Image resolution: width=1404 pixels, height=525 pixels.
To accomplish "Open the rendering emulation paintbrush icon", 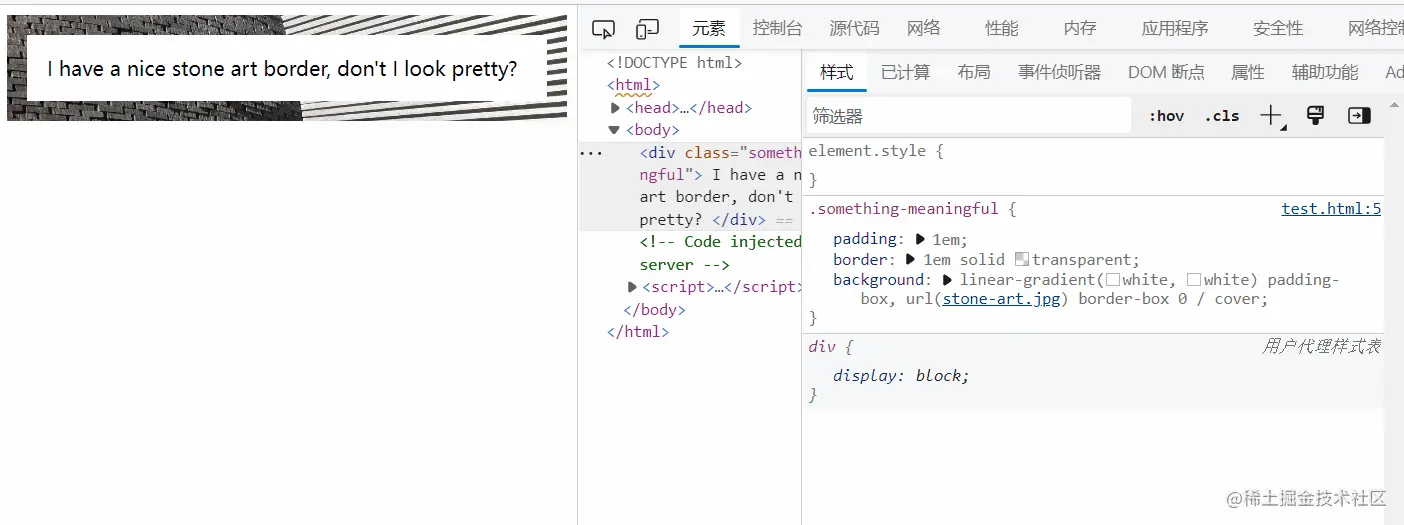I will pyautogui.click(x=1316, y=115).
